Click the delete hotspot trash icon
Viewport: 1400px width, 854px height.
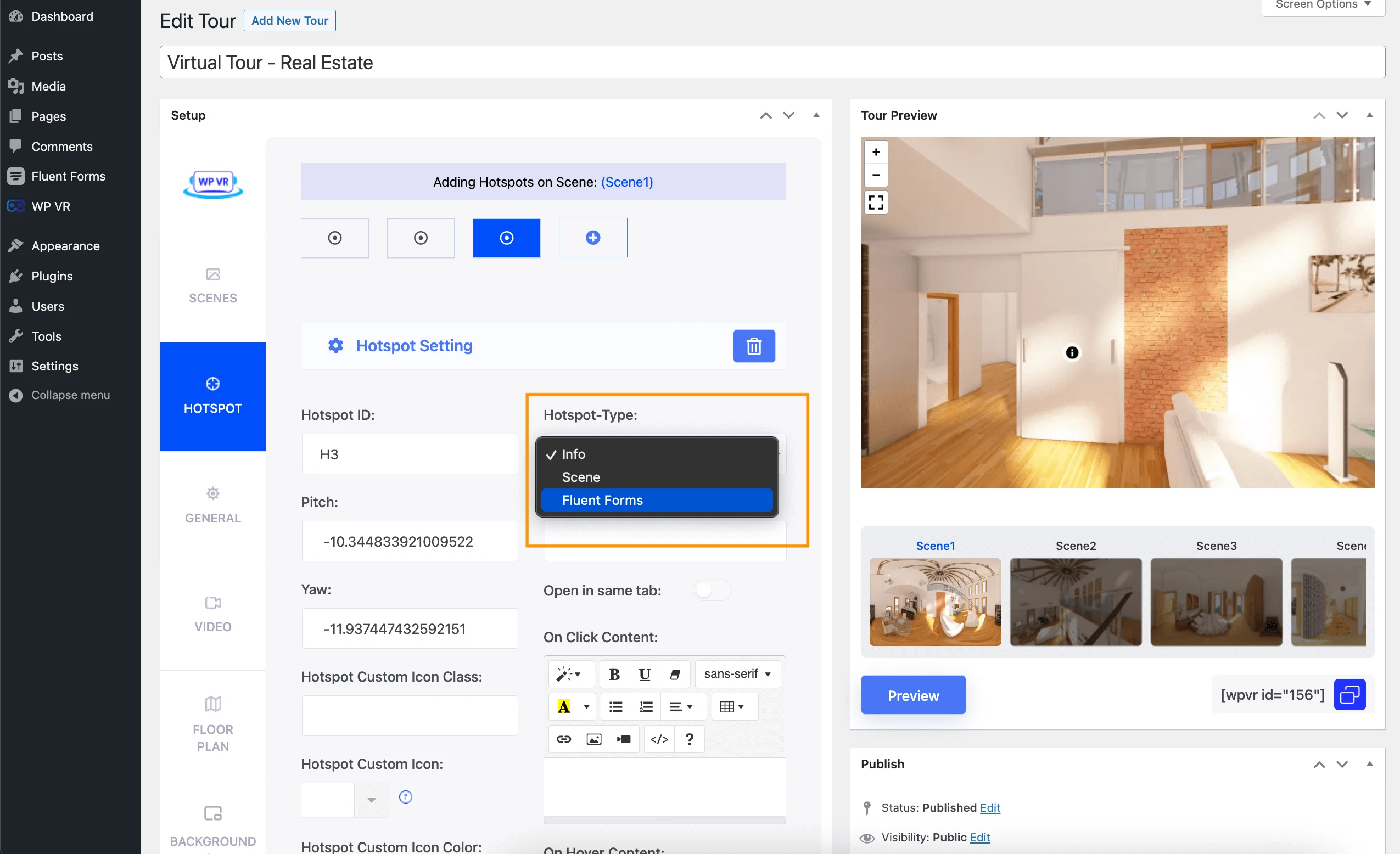[x=754, y=346]
